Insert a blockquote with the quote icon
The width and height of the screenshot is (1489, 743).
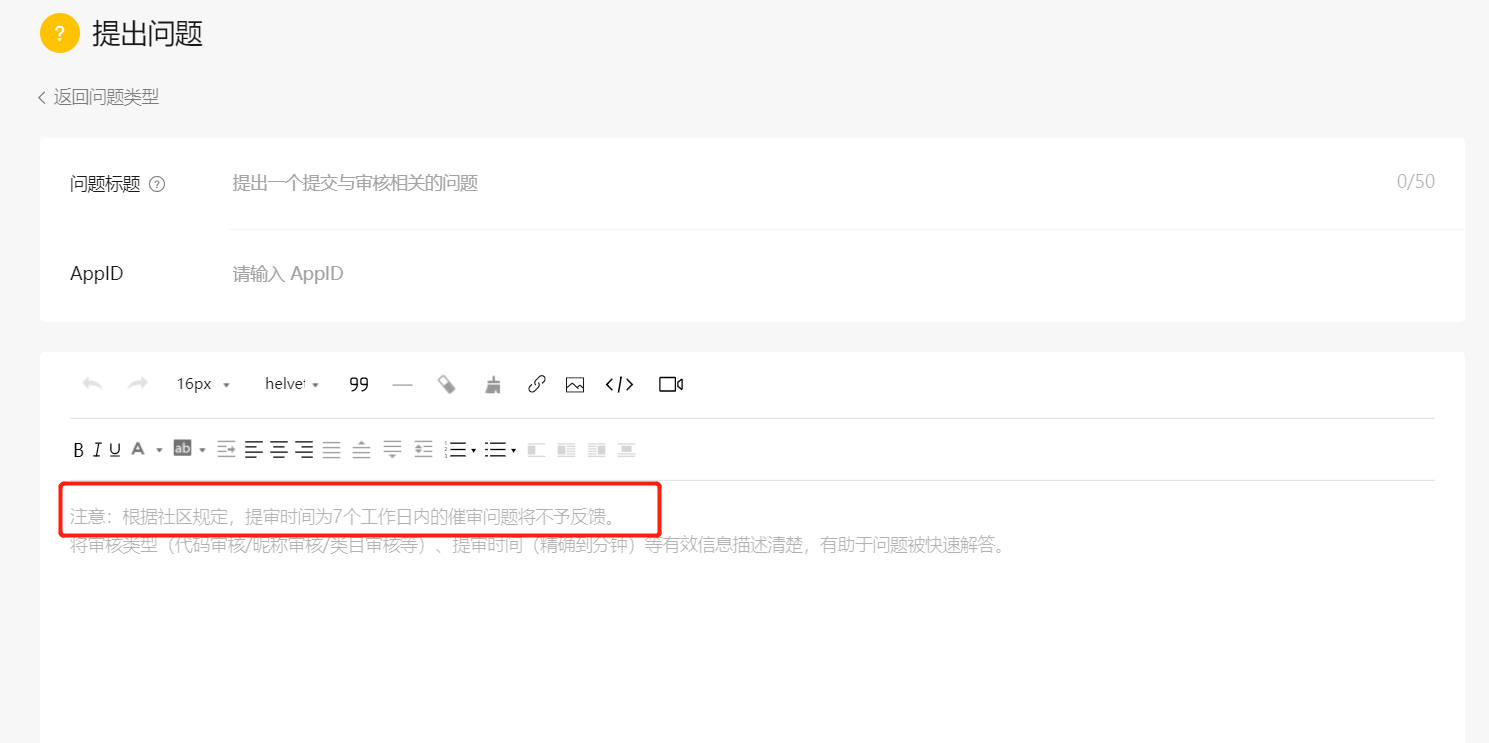coord(359,384)
